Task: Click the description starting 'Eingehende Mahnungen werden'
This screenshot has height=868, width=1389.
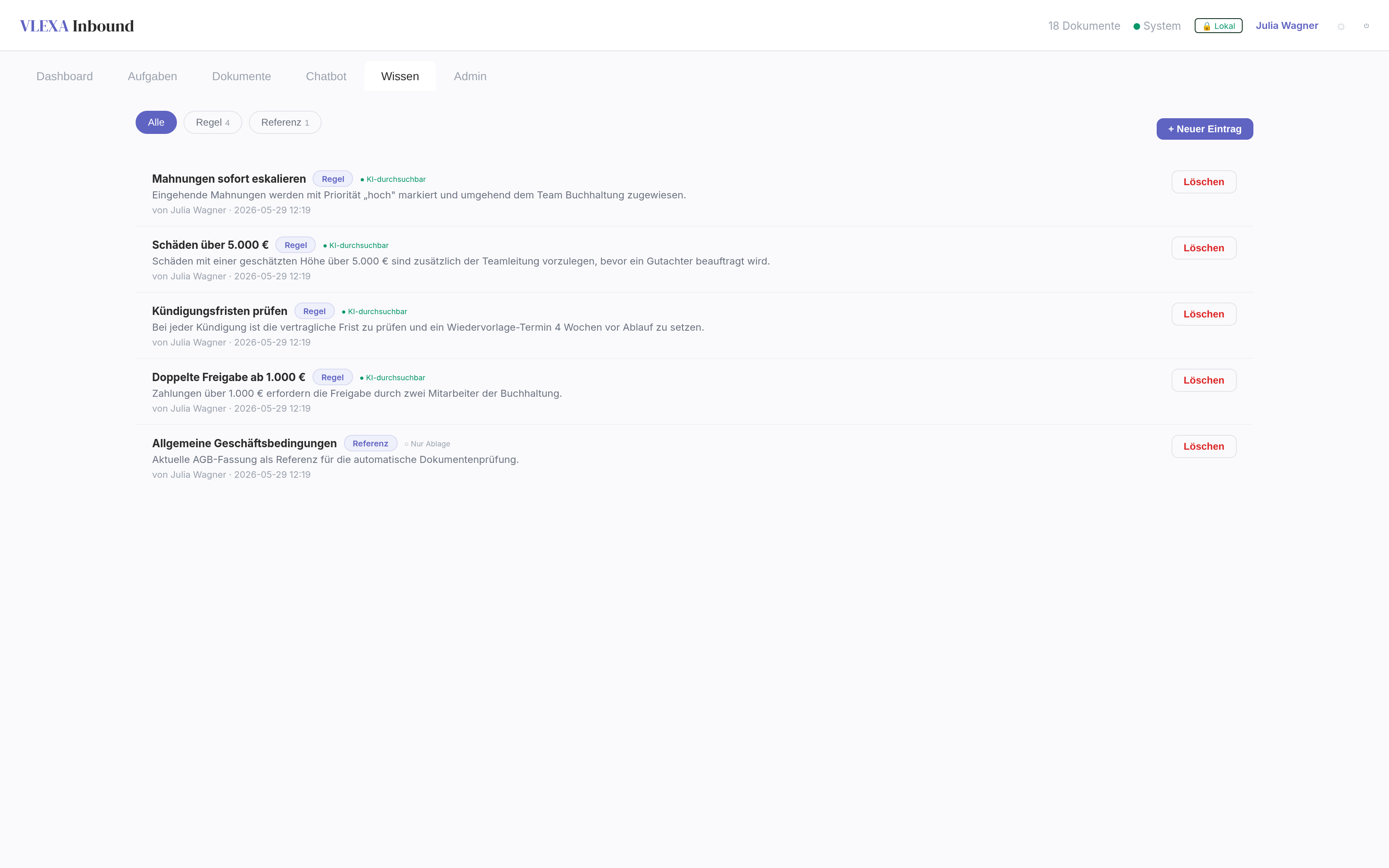Action: tap(419, 195)
